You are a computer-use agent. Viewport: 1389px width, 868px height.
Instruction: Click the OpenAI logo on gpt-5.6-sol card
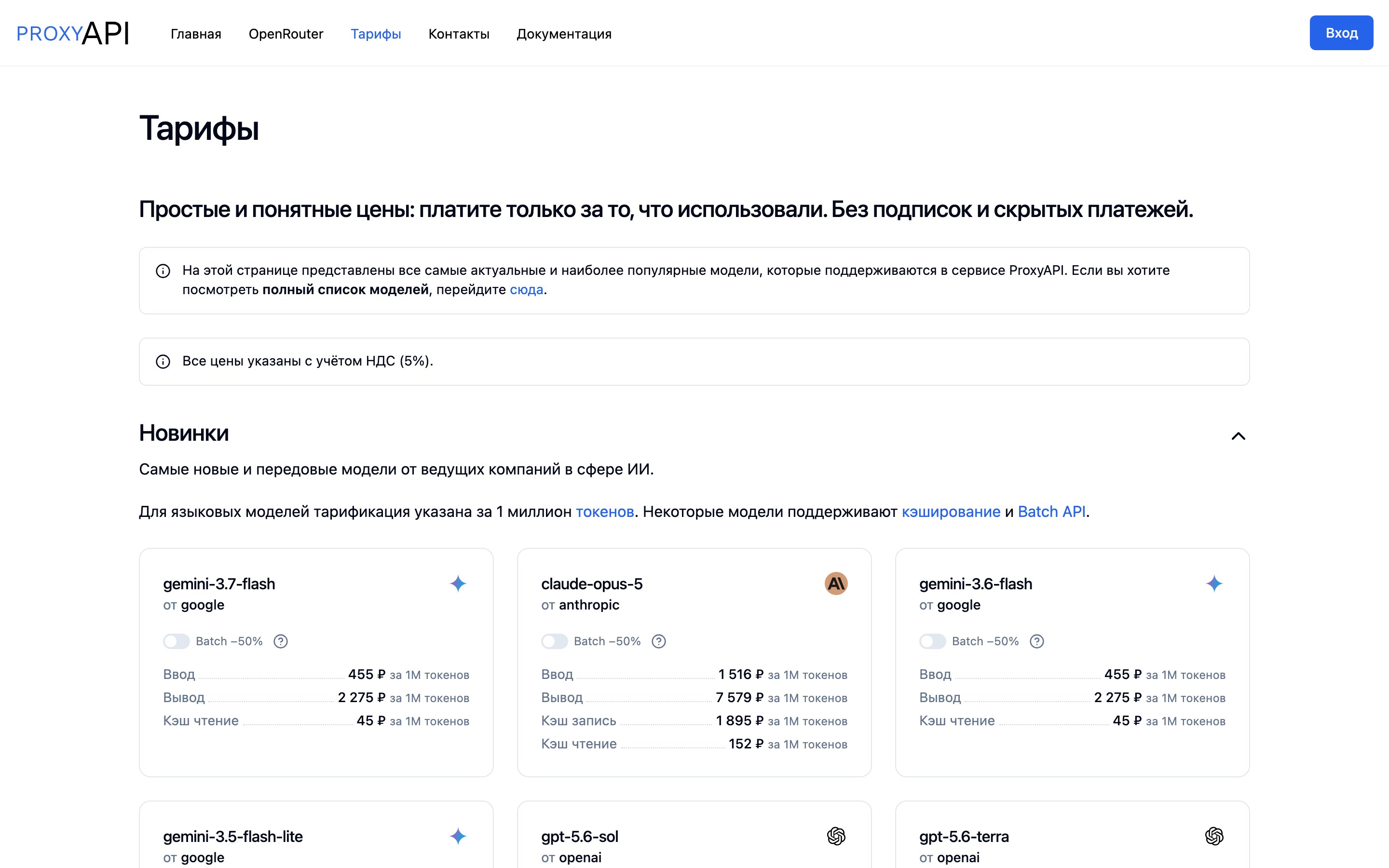[x=836, y=837]
